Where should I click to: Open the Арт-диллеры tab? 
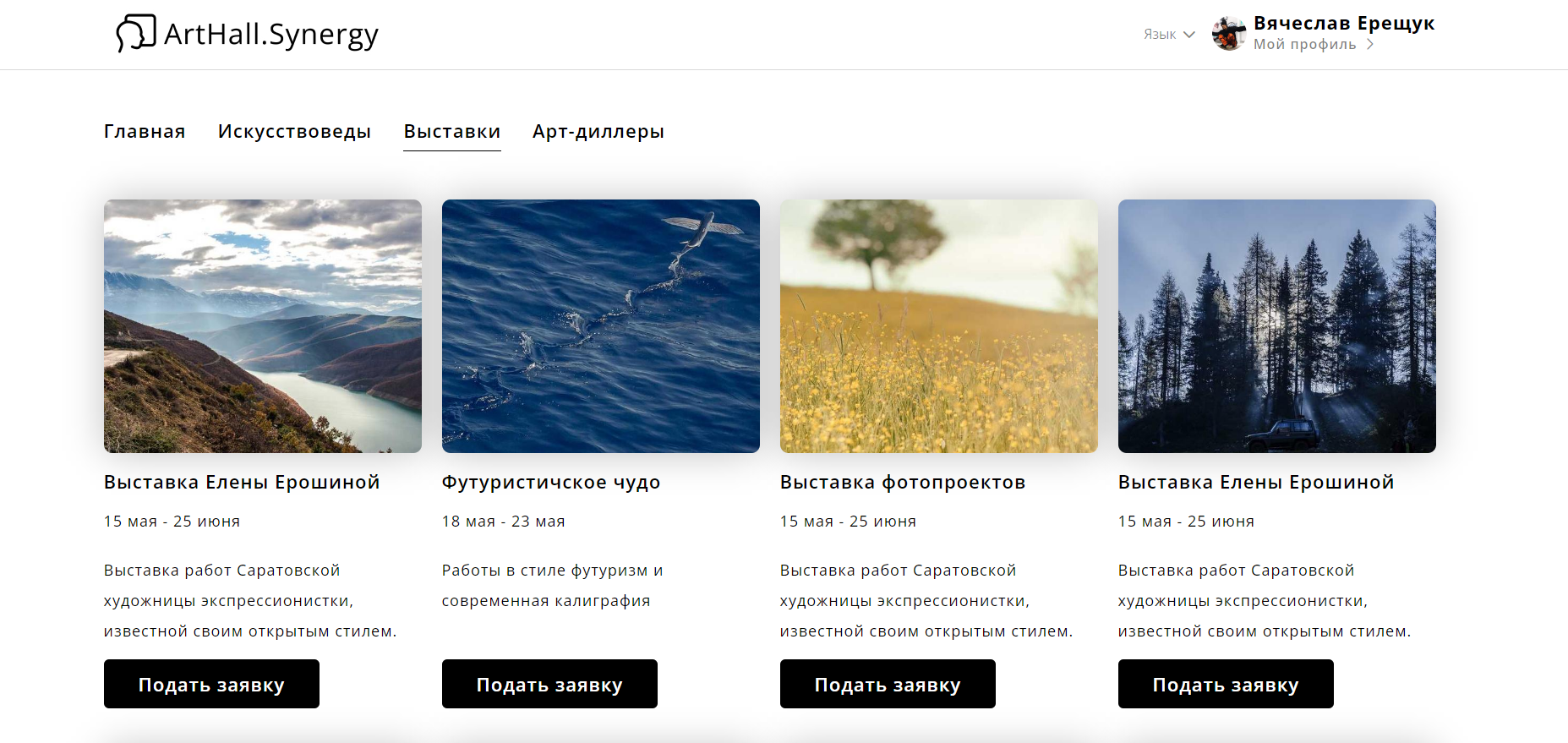598,132
